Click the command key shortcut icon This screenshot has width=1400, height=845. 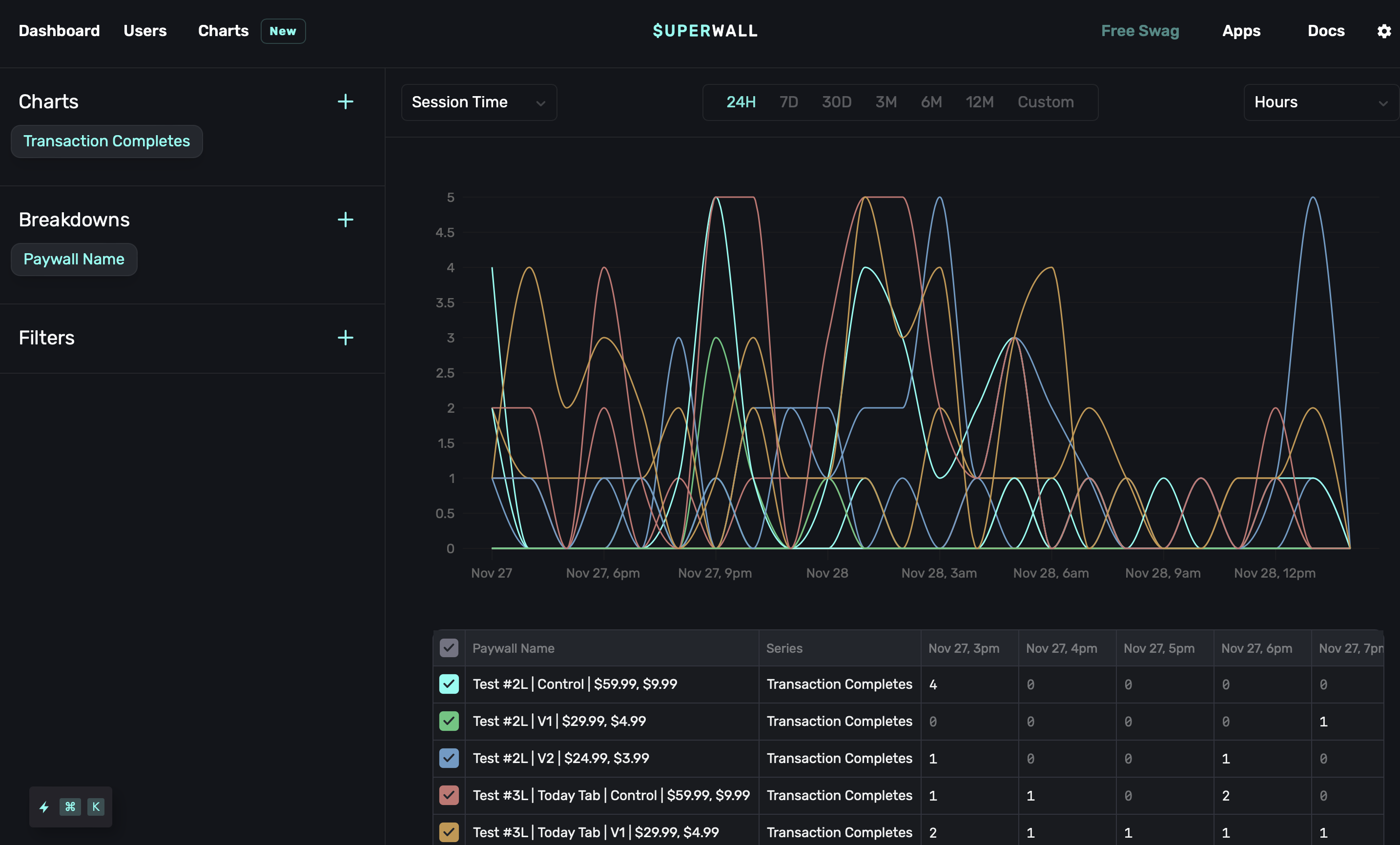click(70, 807)
